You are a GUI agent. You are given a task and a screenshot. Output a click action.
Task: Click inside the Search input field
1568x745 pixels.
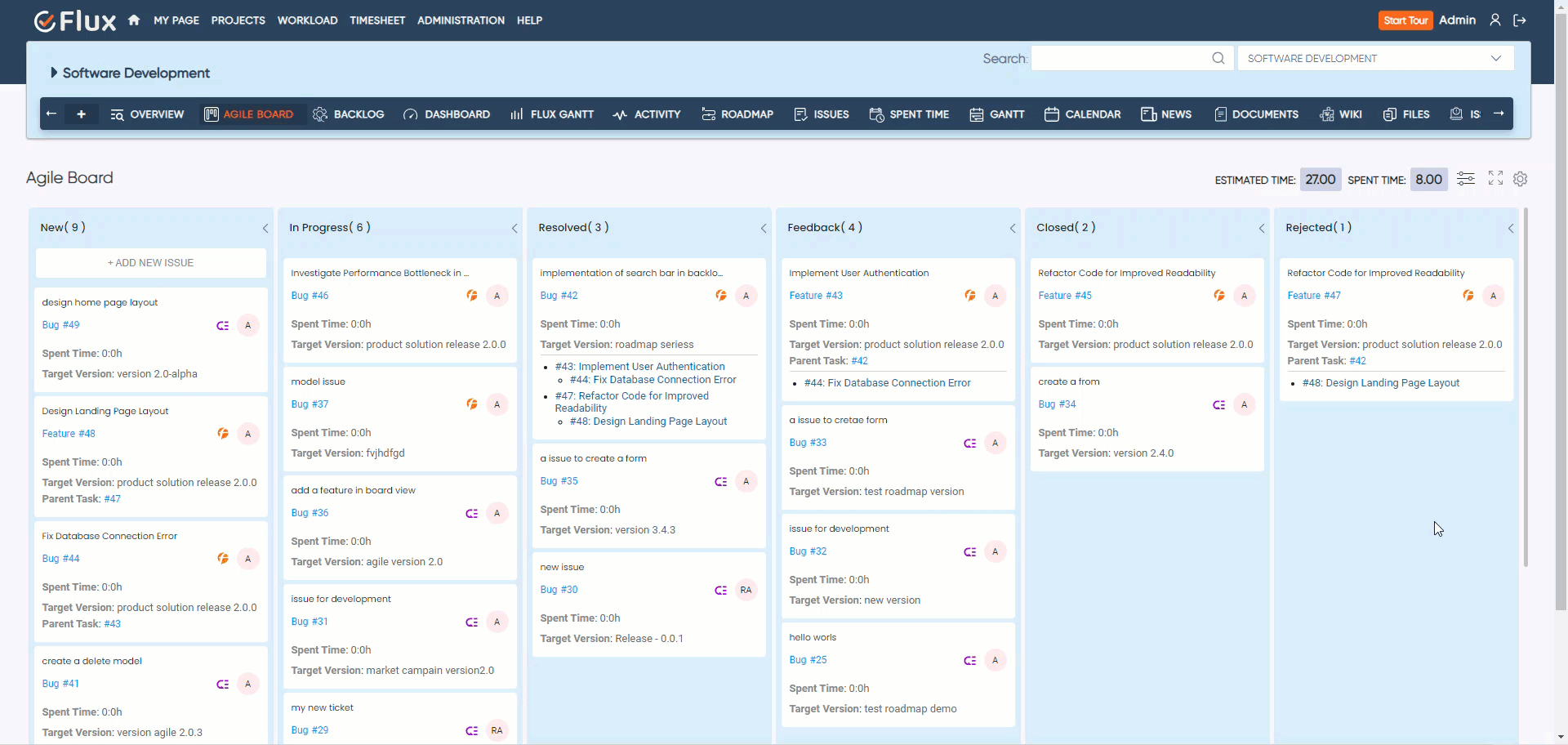click(1119, 58)
